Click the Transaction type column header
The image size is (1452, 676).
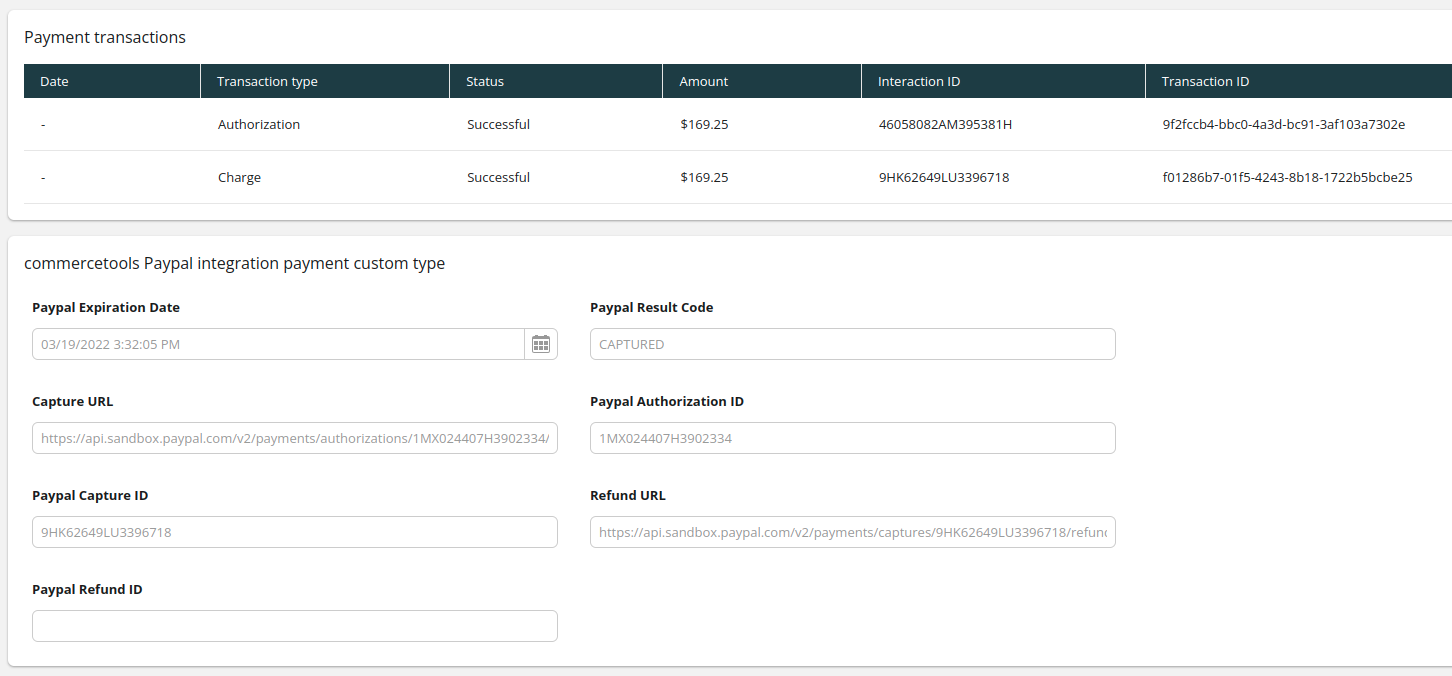[267, 81]
